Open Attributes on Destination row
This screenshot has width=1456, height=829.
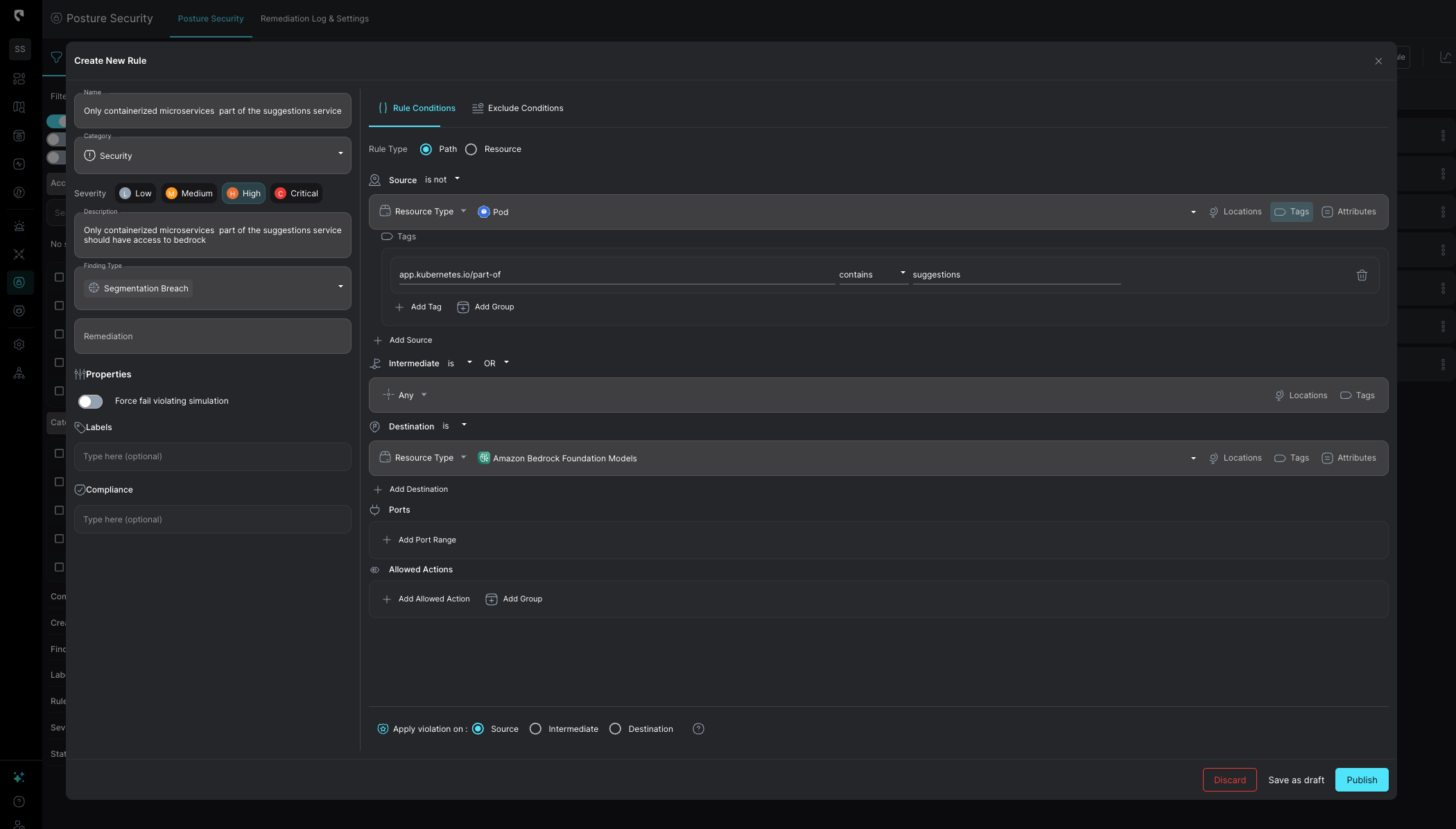(x=1349, y=458)
